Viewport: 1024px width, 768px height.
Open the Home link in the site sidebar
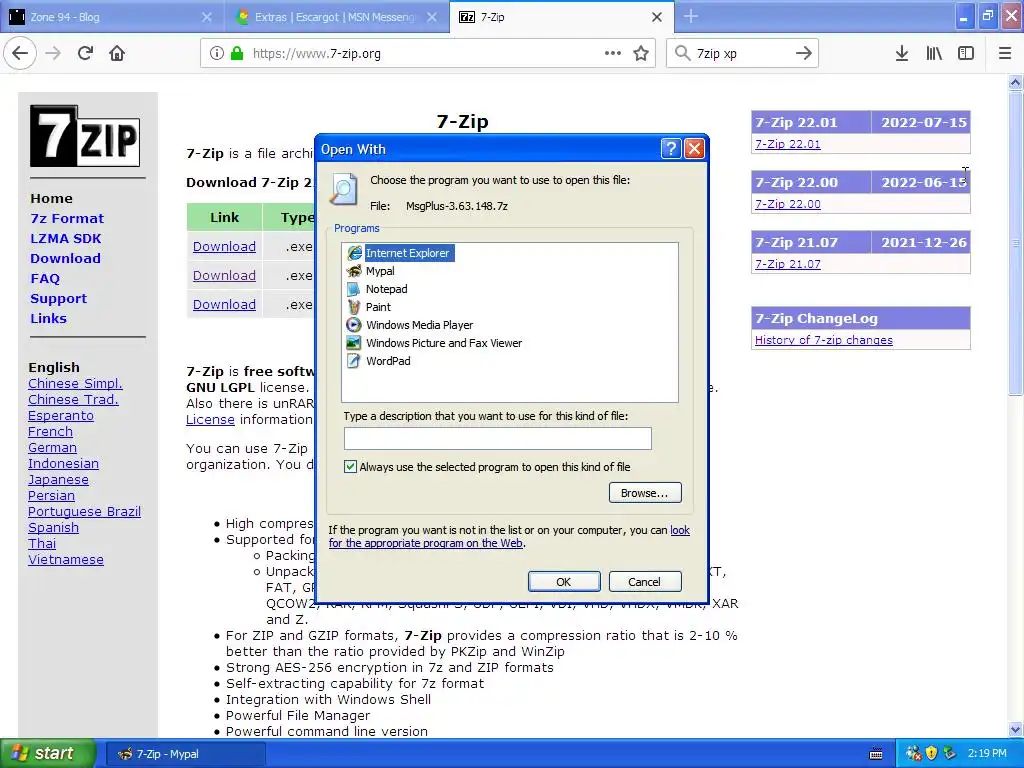click(52, 199)
